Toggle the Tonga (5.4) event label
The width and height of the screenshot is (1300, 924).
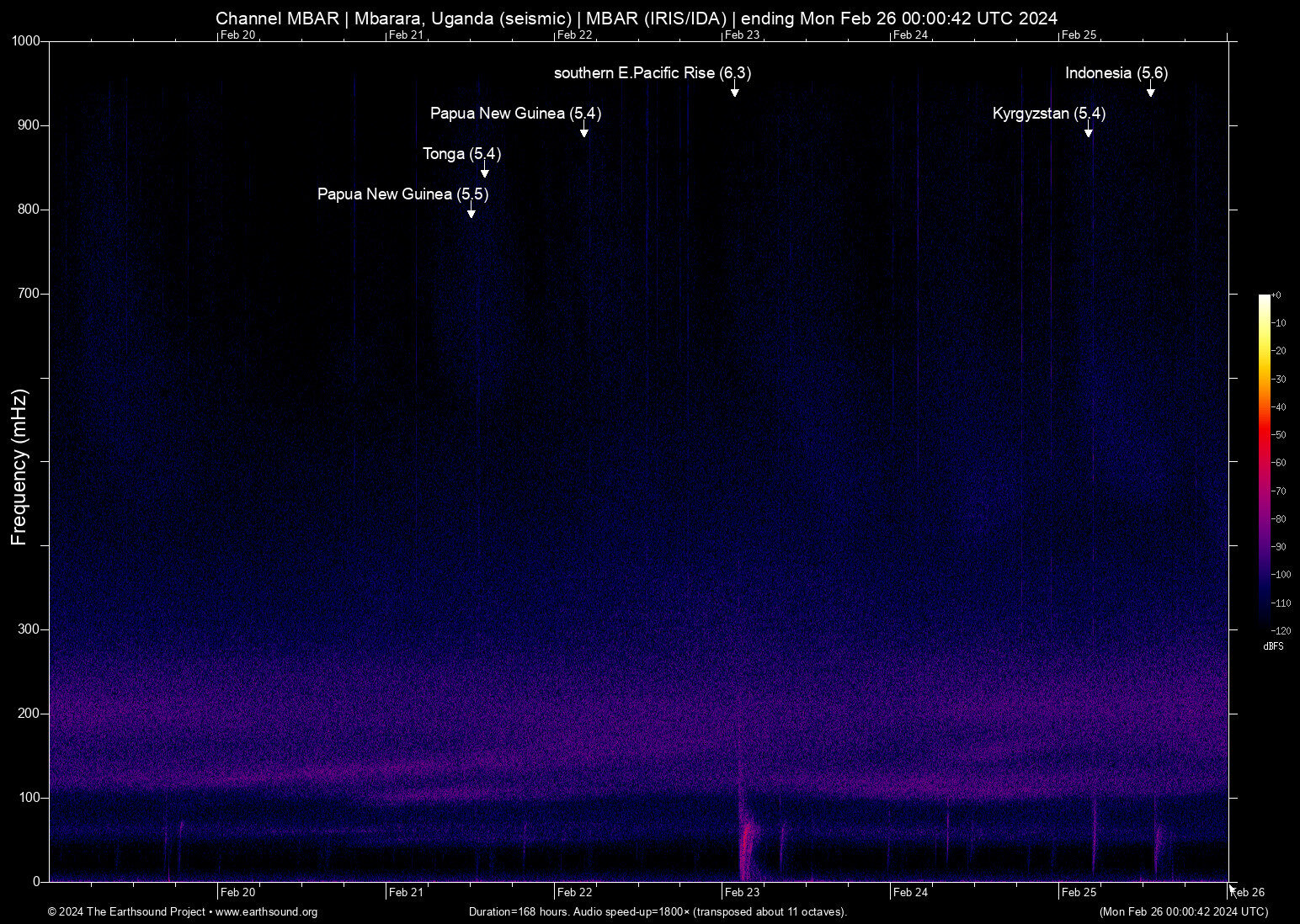click(x=461, y=154)
